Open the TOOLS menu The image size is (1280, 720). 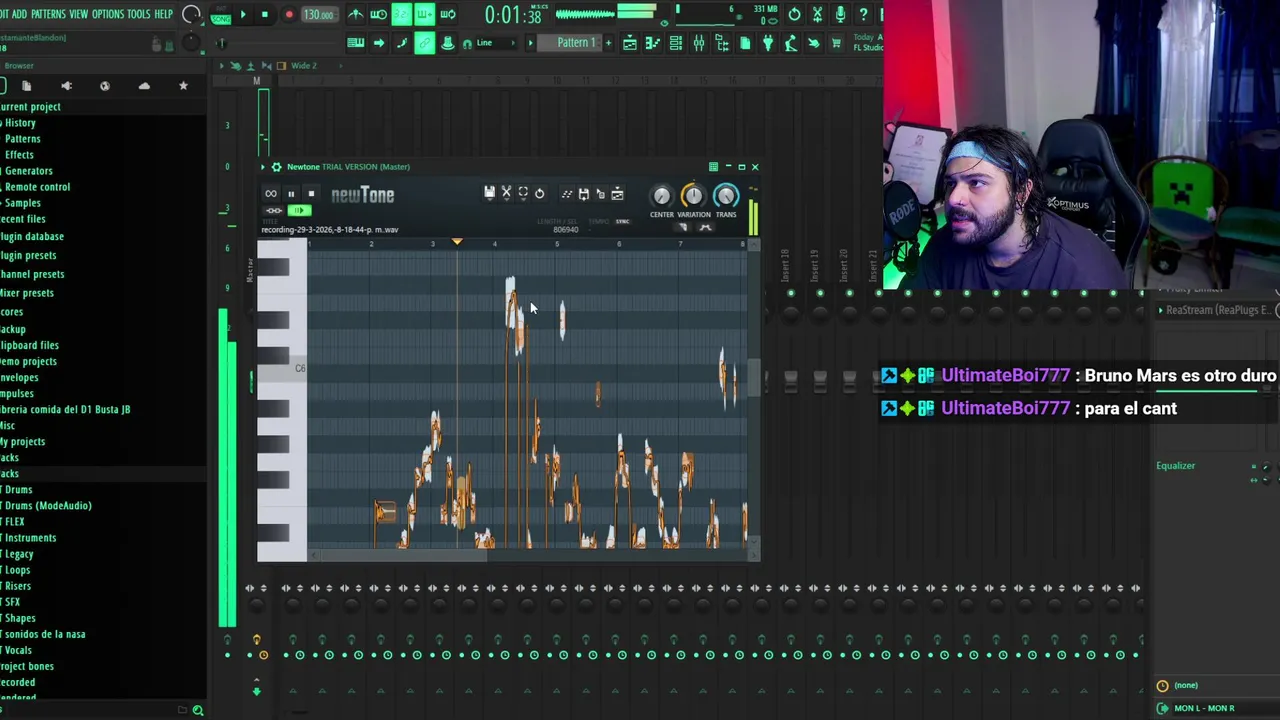(139, 14)
